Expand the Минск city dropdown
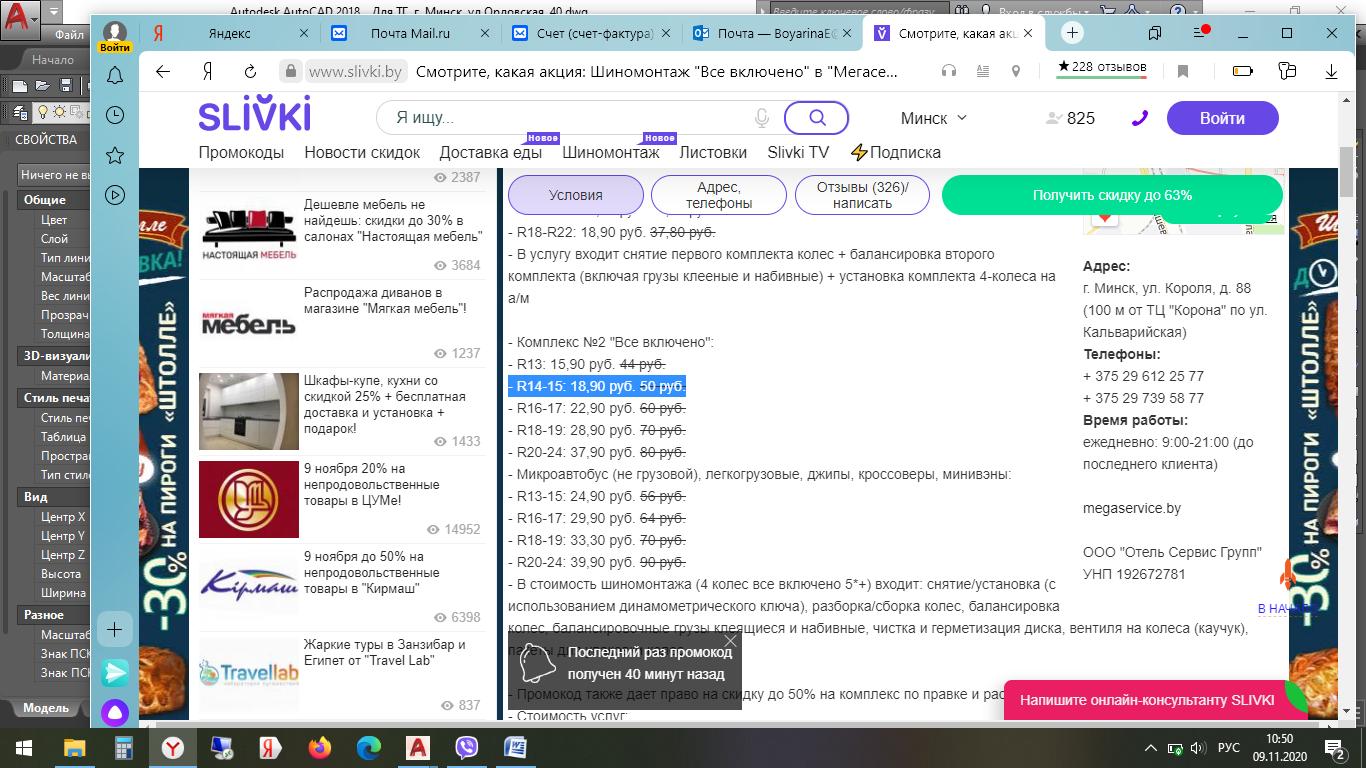The image size is (1366, 768). coord(934,118)
